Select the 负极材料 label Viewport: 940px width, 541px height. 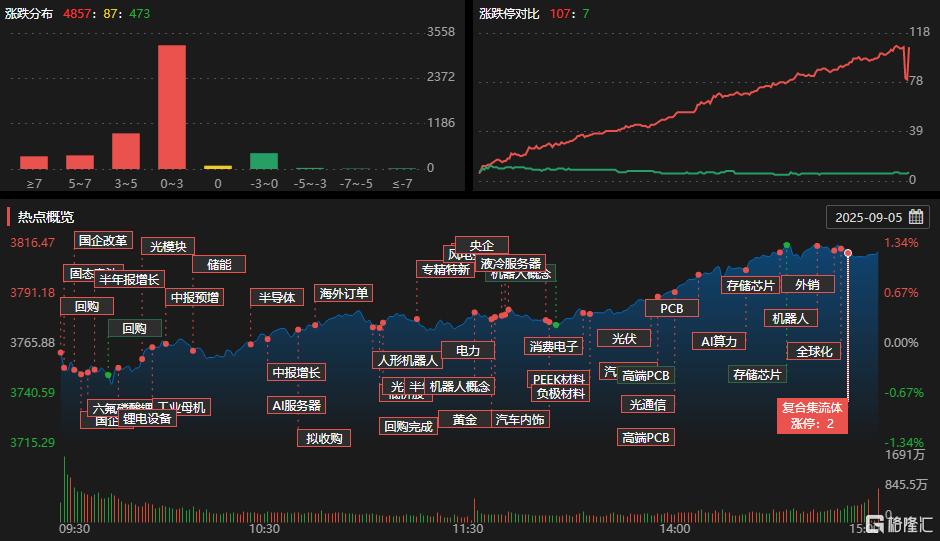pos(561,393)
